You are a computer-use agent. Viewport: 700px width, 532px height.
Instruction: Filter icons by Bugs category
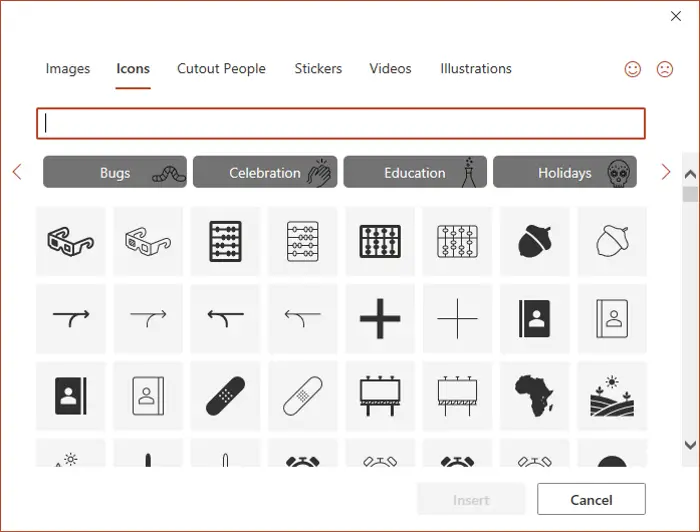115,172
